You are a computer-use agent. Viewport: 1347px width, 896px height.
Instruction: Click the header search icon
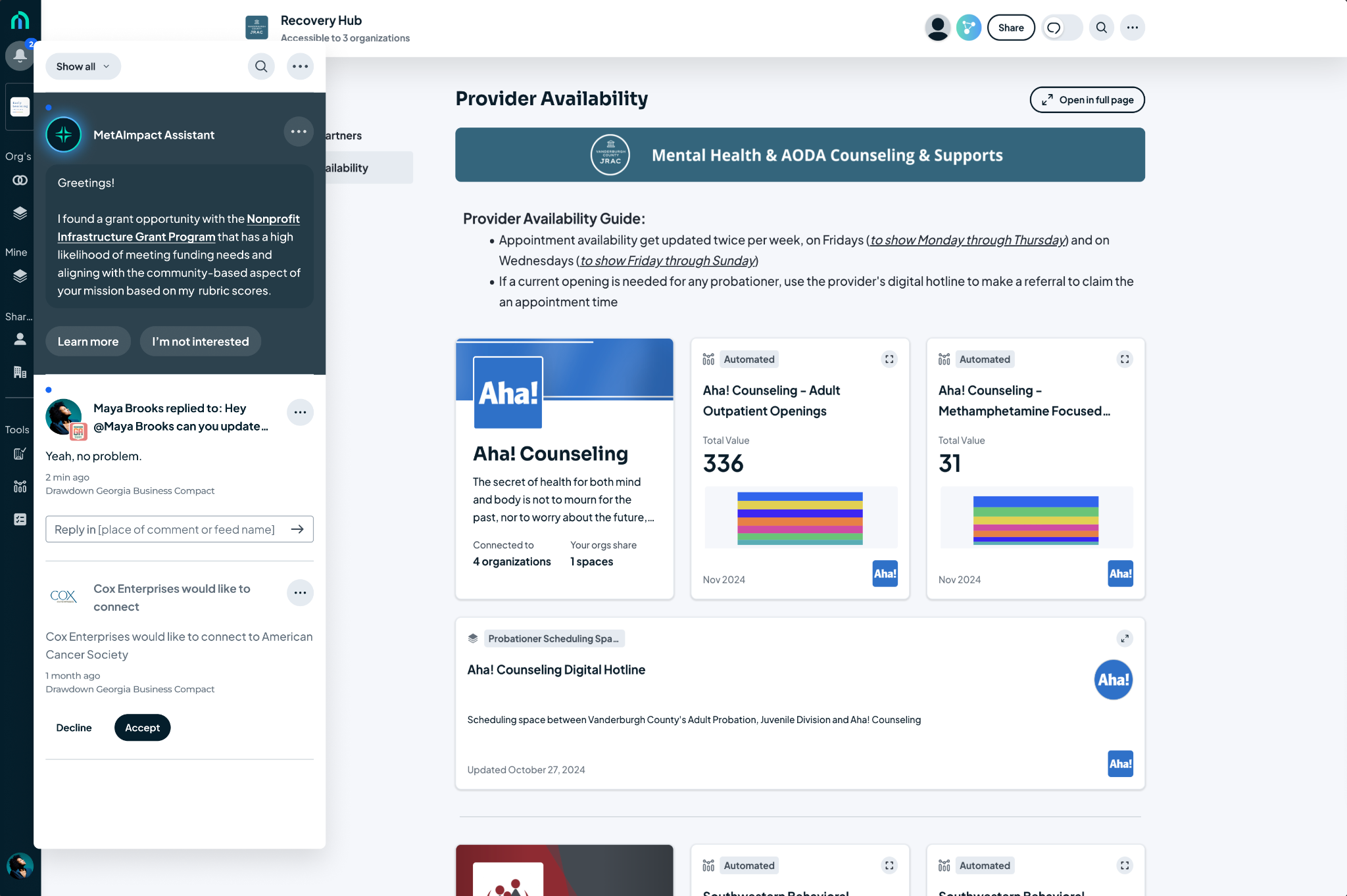(1101, 28)
